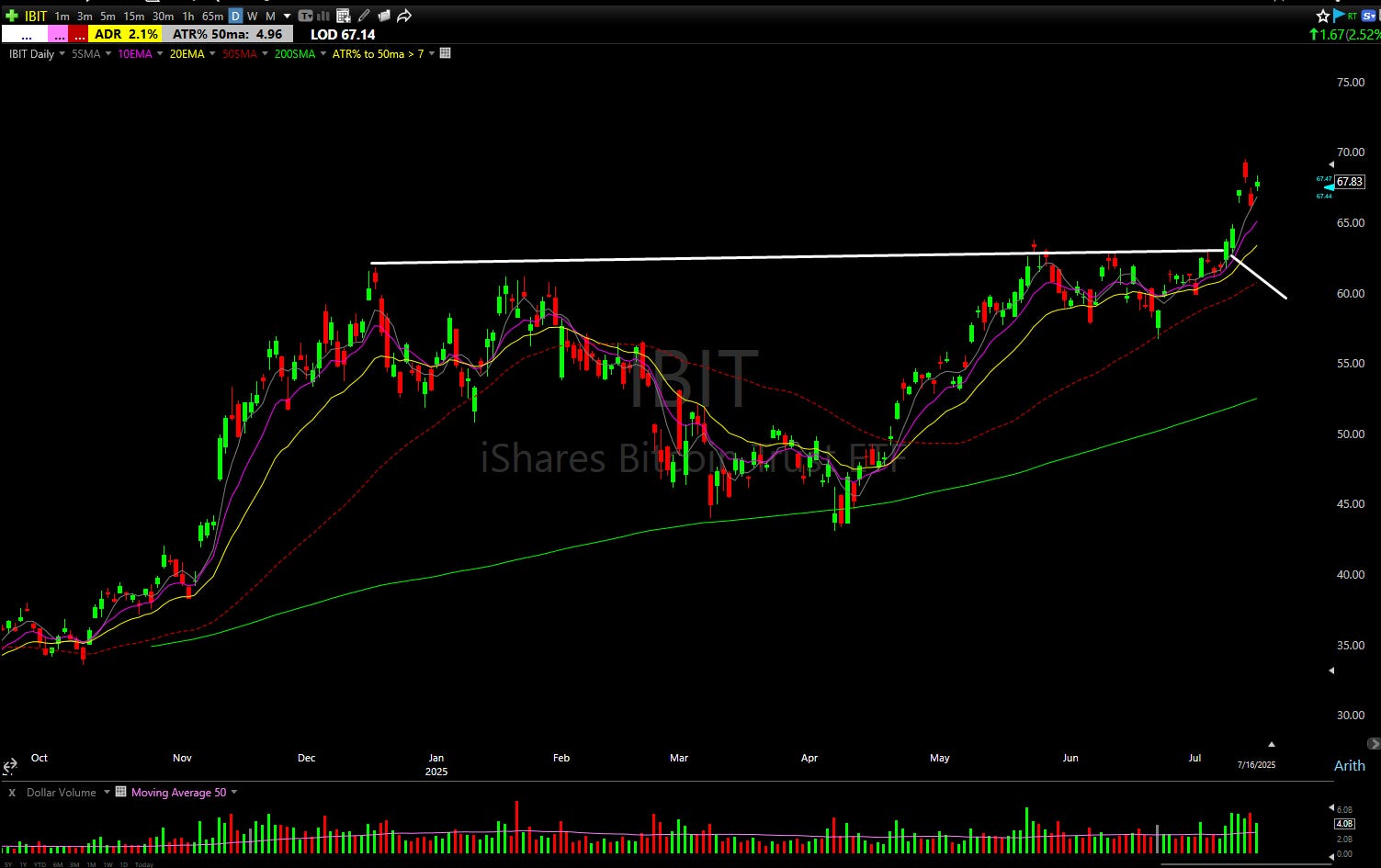Viewport: 1381px width, 868px height.
Task: Select the 3M range shortcut
Action: click(74, 864)
